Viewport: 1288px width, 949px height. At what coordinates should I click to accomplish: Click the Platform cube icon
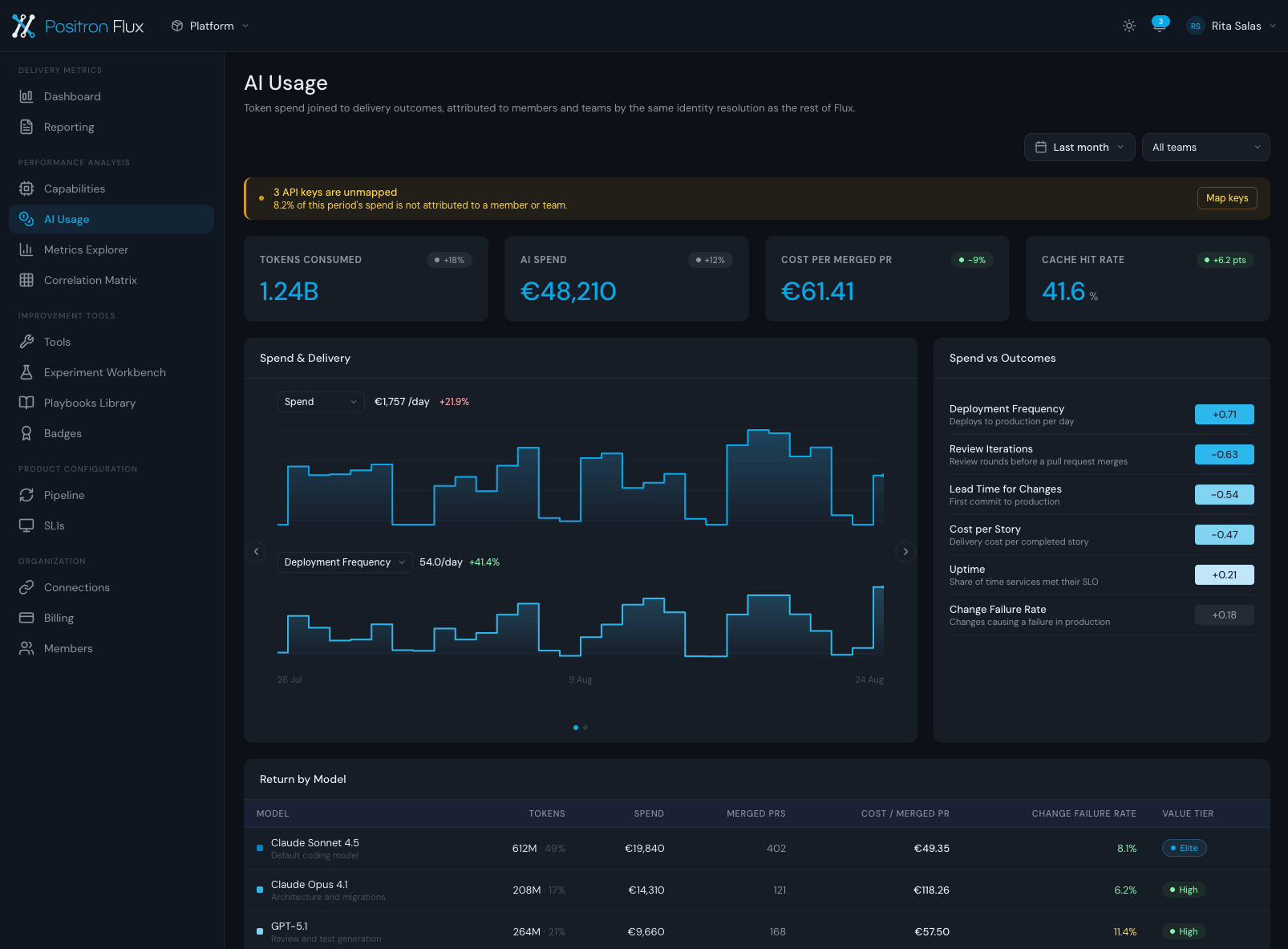177,26
